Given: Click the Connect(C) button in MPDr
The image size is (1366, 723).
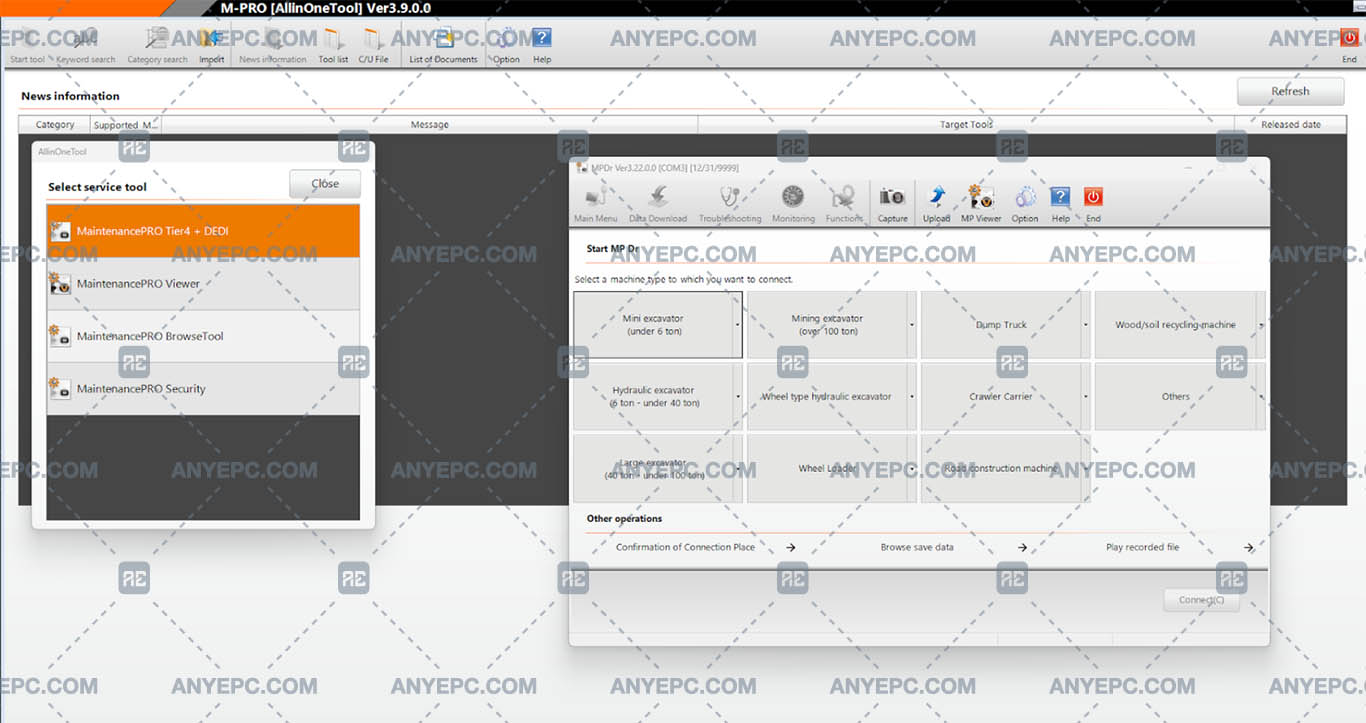Looking at the screenshot, I should (1201, 600).
